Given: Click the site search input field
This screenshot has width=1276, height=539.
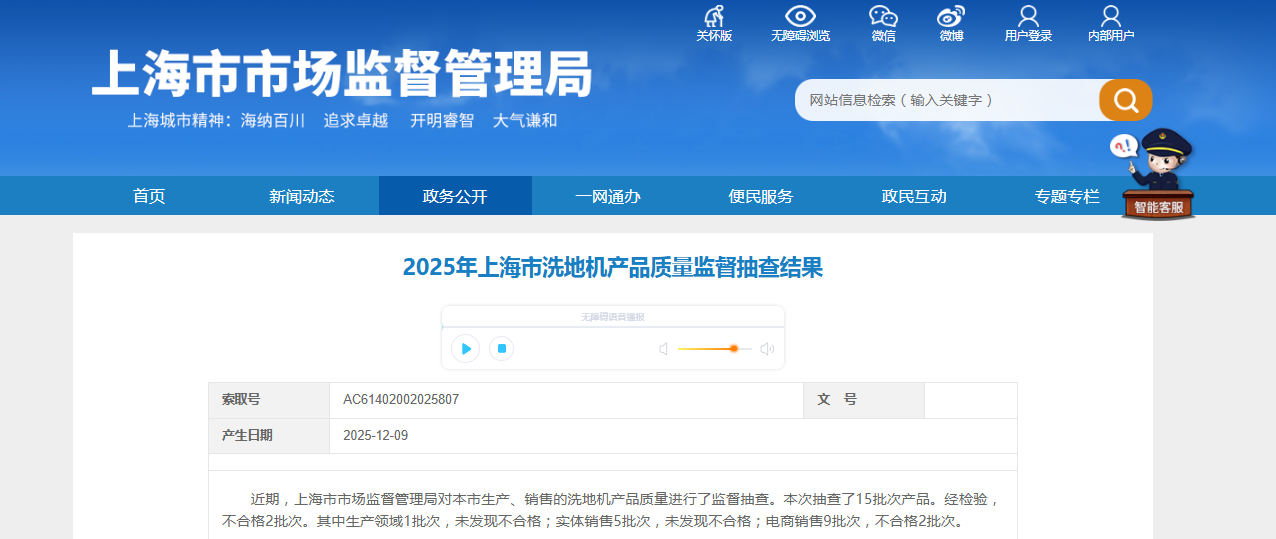Looking at the screenshot, I should [x=945, y=100].
